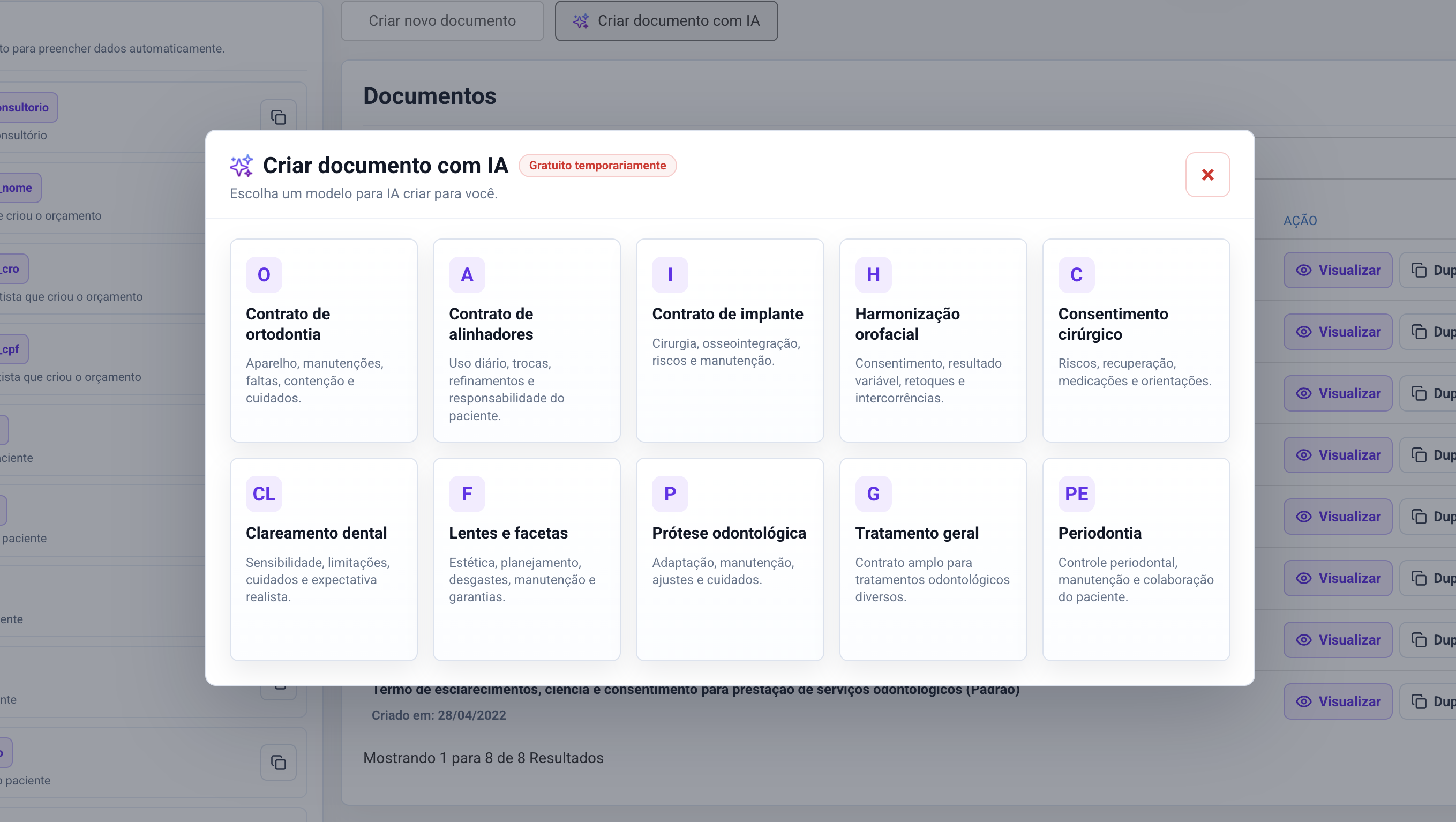The width and height of the screenshot is (1456, 822).
Task: Close the Criar documento com IA dialog
Action: [1207, 175]
